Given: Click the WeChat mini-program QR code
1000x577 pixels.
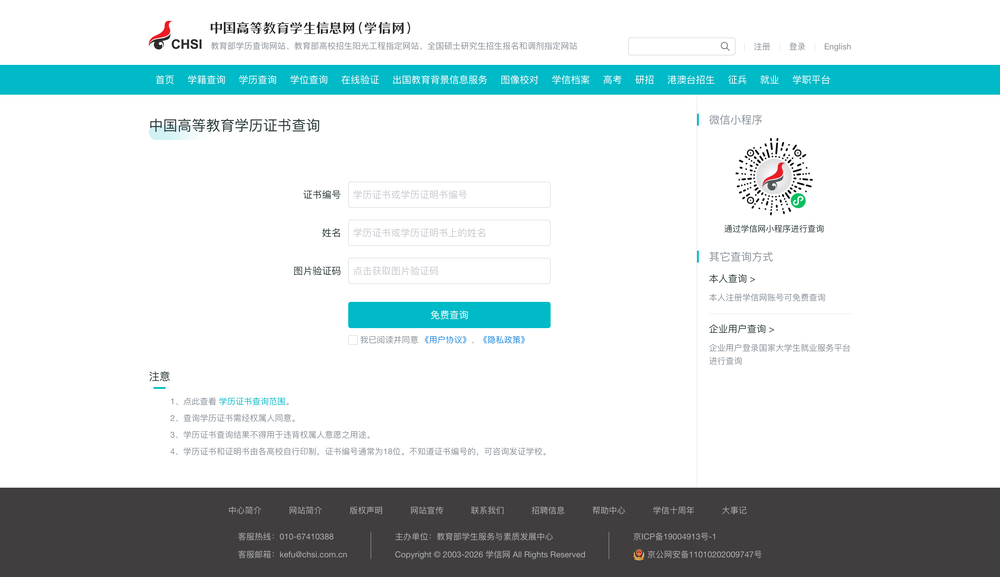Looking at the screenshot, I should [x=774, y=177].
